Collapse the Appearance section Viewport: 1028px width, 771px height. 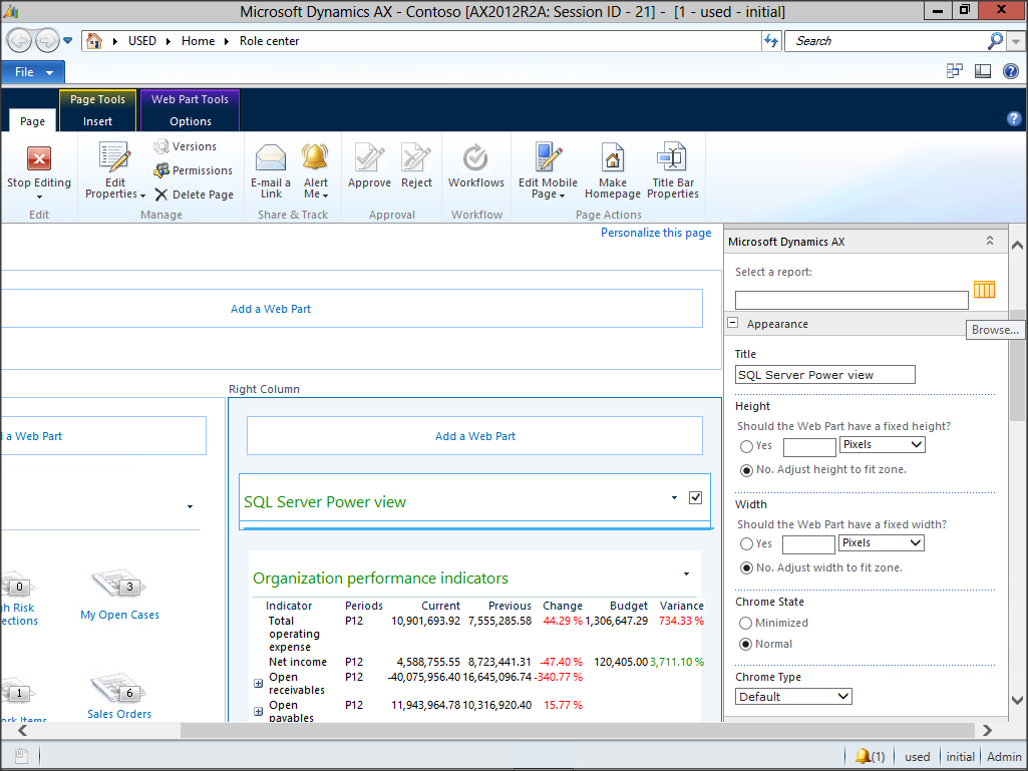tap(733, 324)
